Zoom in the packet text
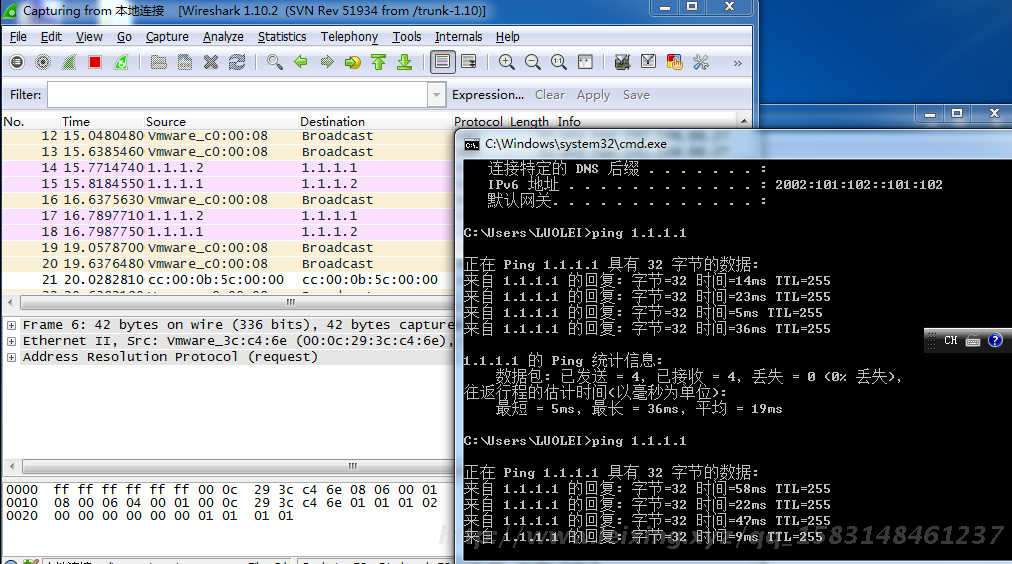This screenshot has width=1012, height=564. (x=507, y=62)
